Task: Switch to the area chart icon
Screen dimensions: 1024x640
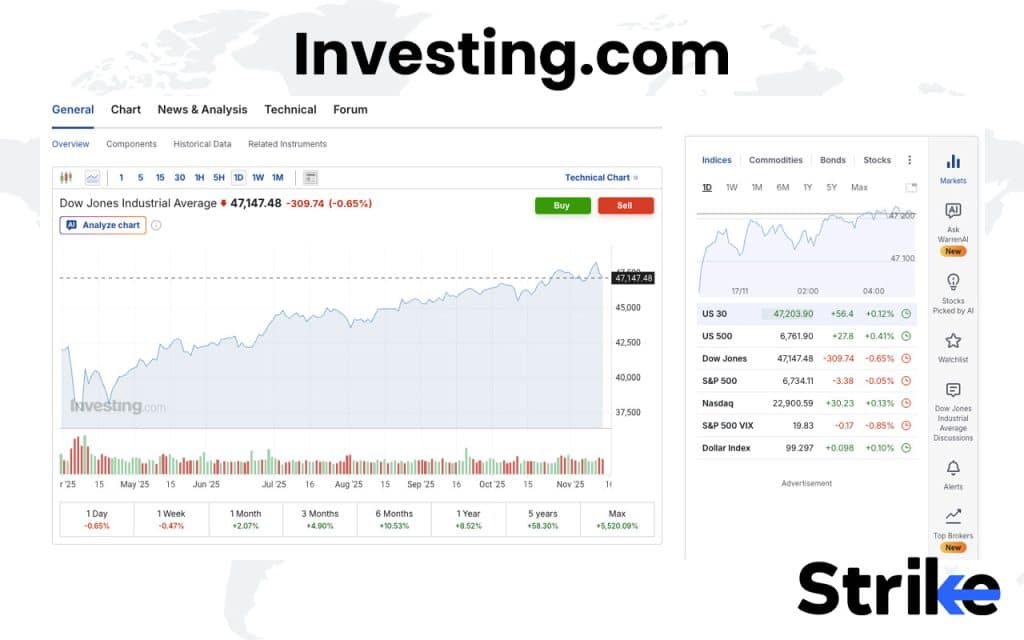Action: (x=91, y=177)
